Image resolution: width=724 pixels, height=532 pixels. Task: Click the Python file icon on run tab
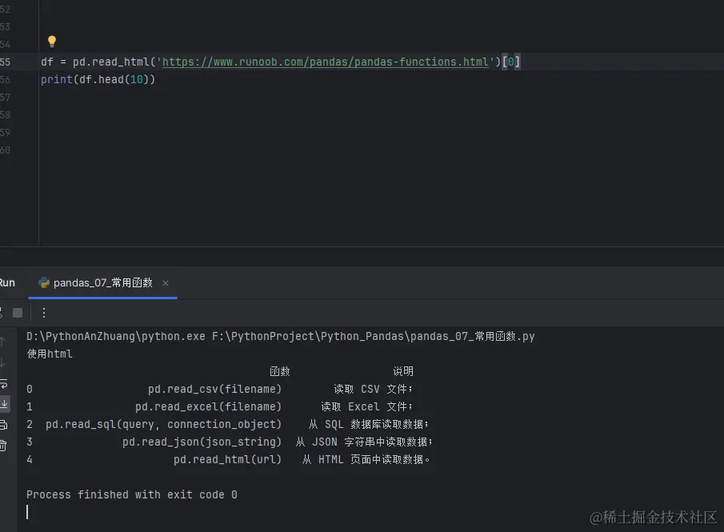coord(44,283)
